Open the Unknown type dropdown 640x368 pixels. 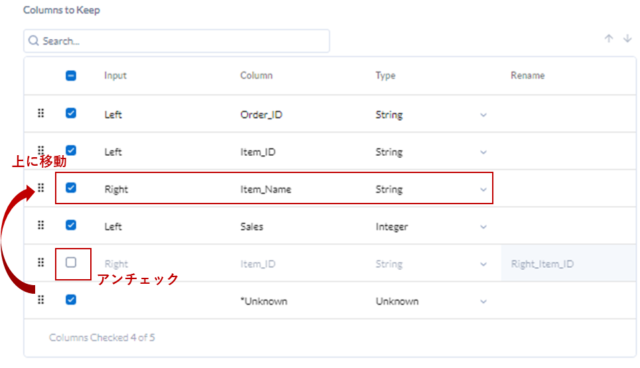[x=483, y=302]
